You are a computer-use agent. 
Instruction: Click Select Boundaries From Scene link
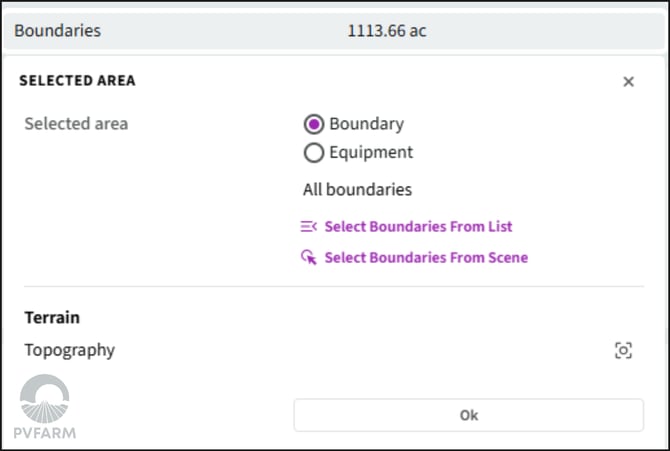click(x=426, y=258)
